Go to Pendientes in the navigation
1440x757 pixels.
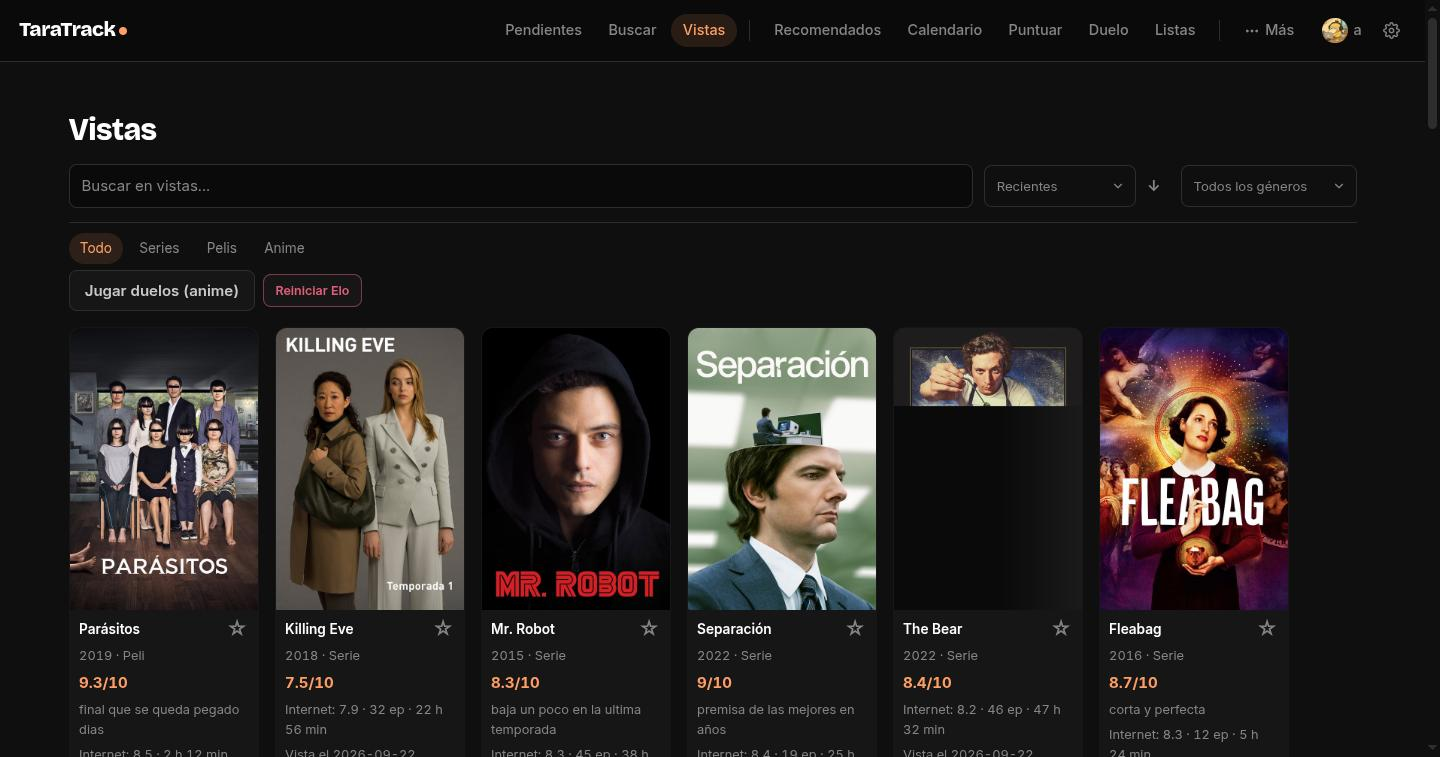543,30
